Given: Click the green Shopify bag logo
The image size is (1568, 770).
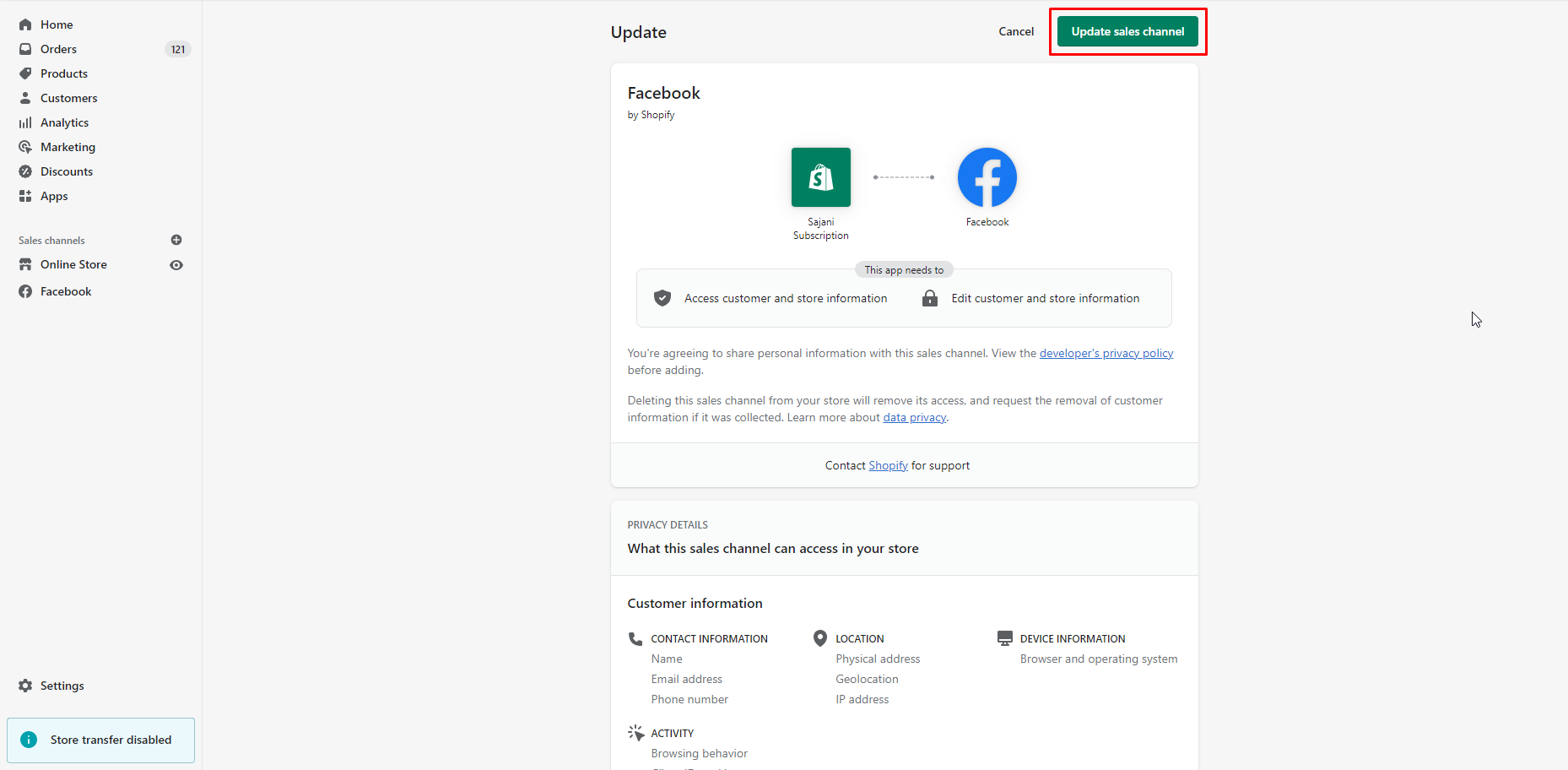Looking at the screenshot, I should click(x=821, y=177).
